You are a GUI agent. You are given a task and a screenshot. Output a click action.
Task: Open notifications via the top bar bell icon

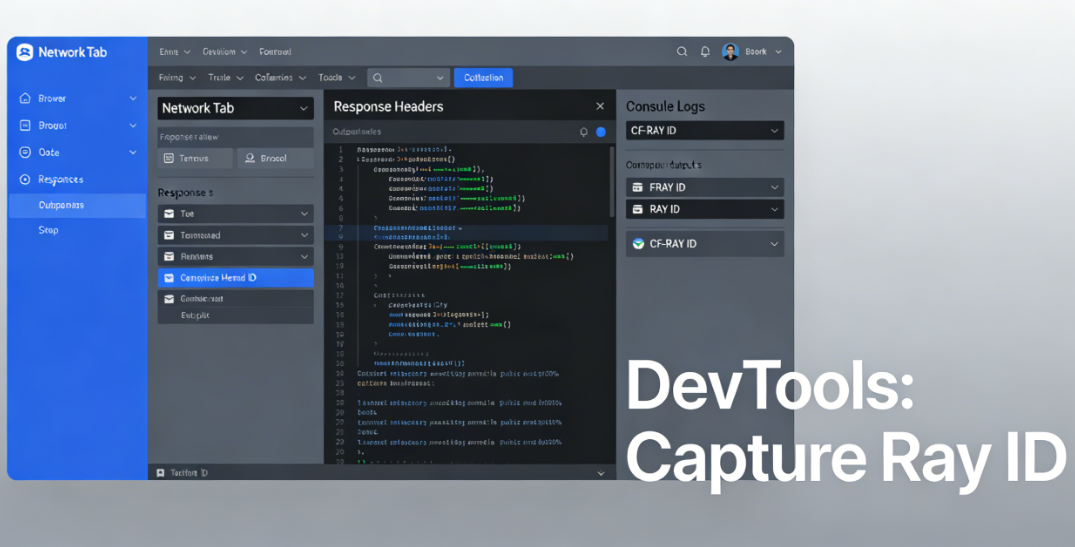coord(705,52)
